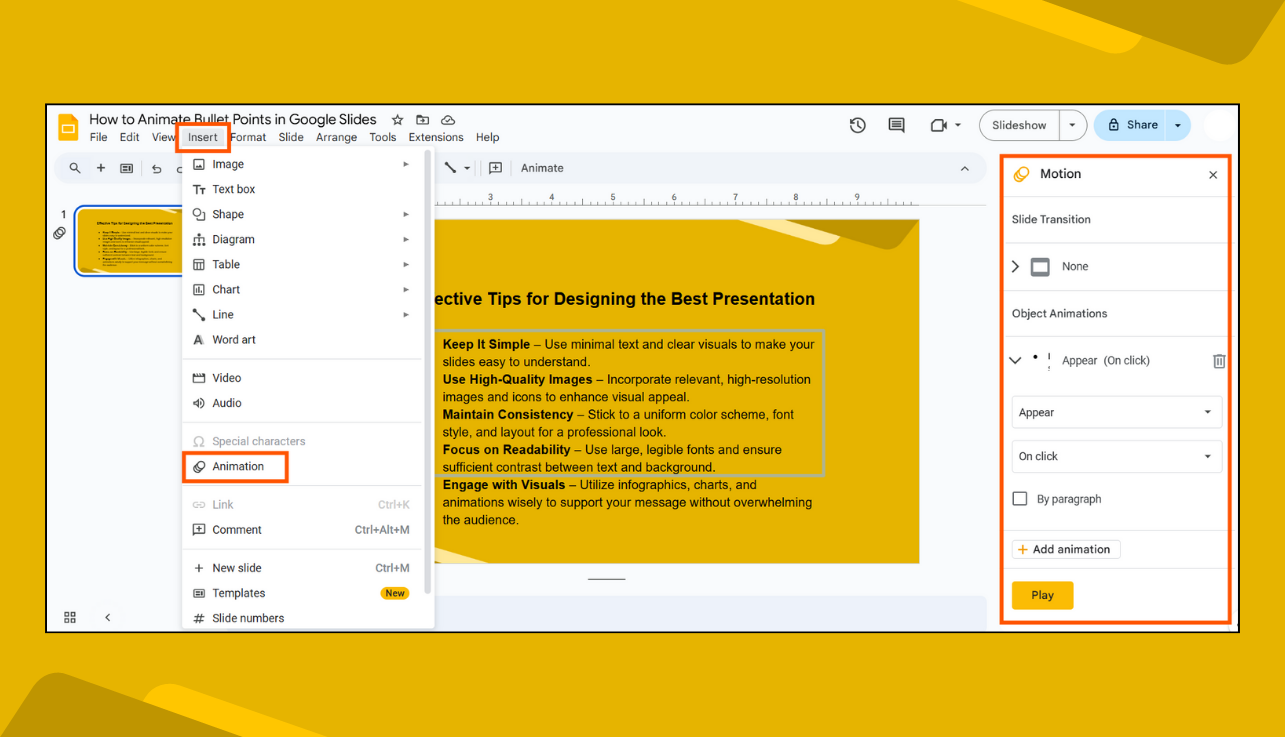Star the presentation

(x=396, y=119)
